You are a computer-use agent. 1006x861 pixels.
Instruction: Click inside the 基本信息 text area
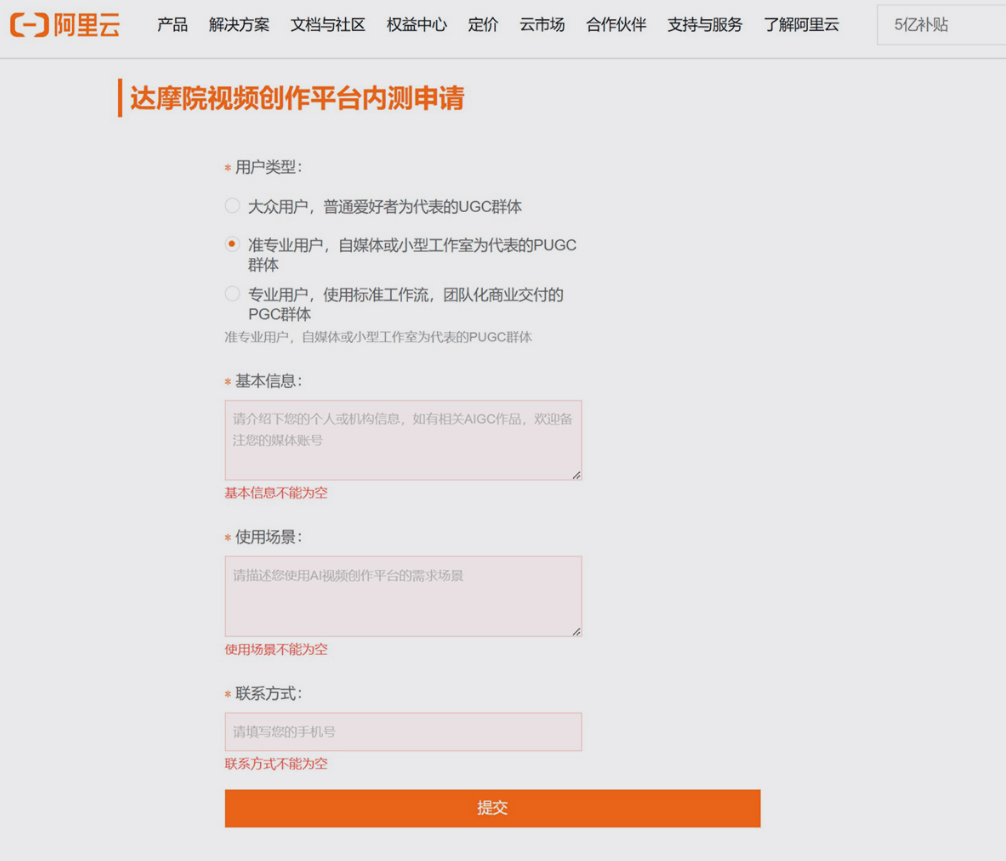402,438
